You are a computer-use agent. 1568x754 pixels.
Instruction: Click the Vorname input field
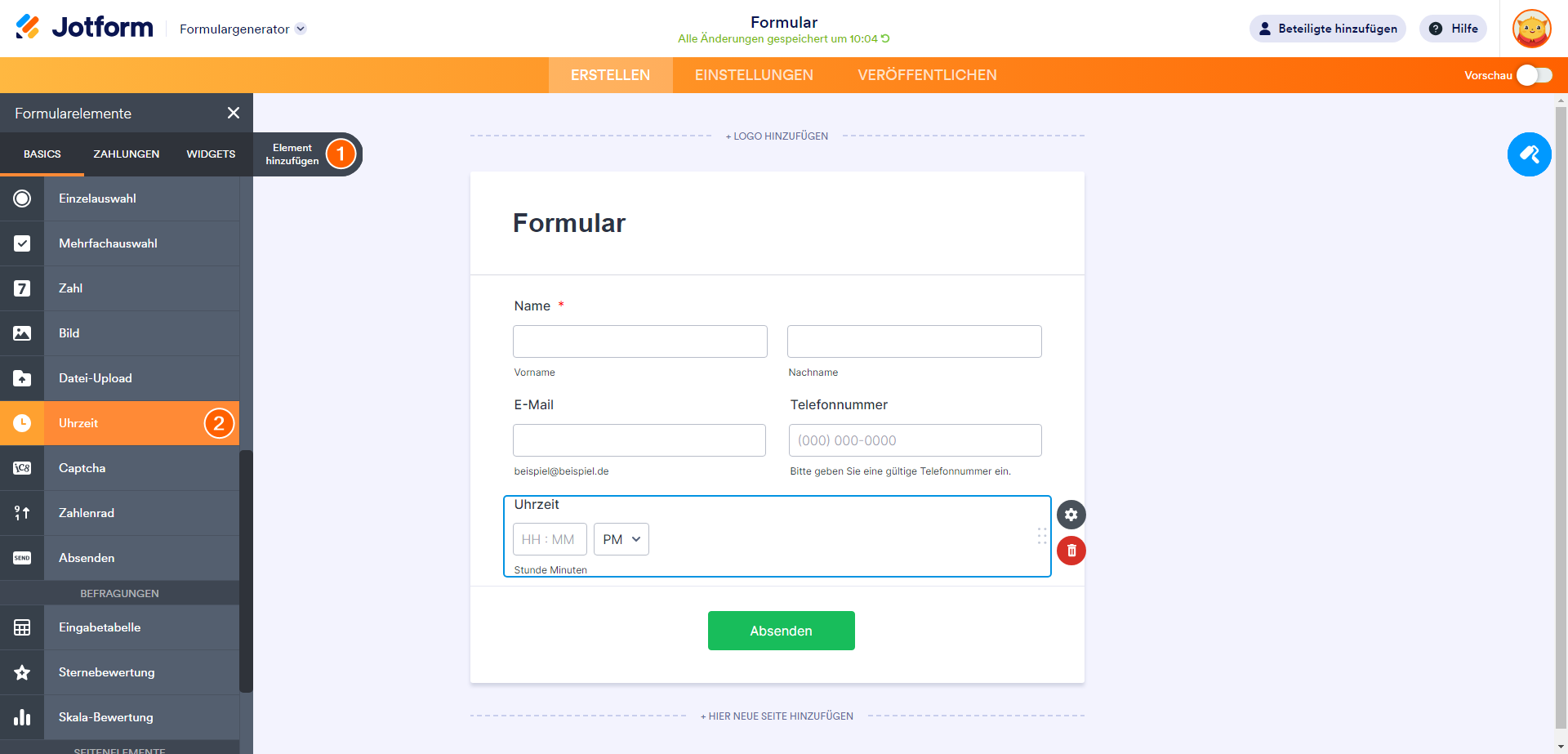click(x=639, y=341)
